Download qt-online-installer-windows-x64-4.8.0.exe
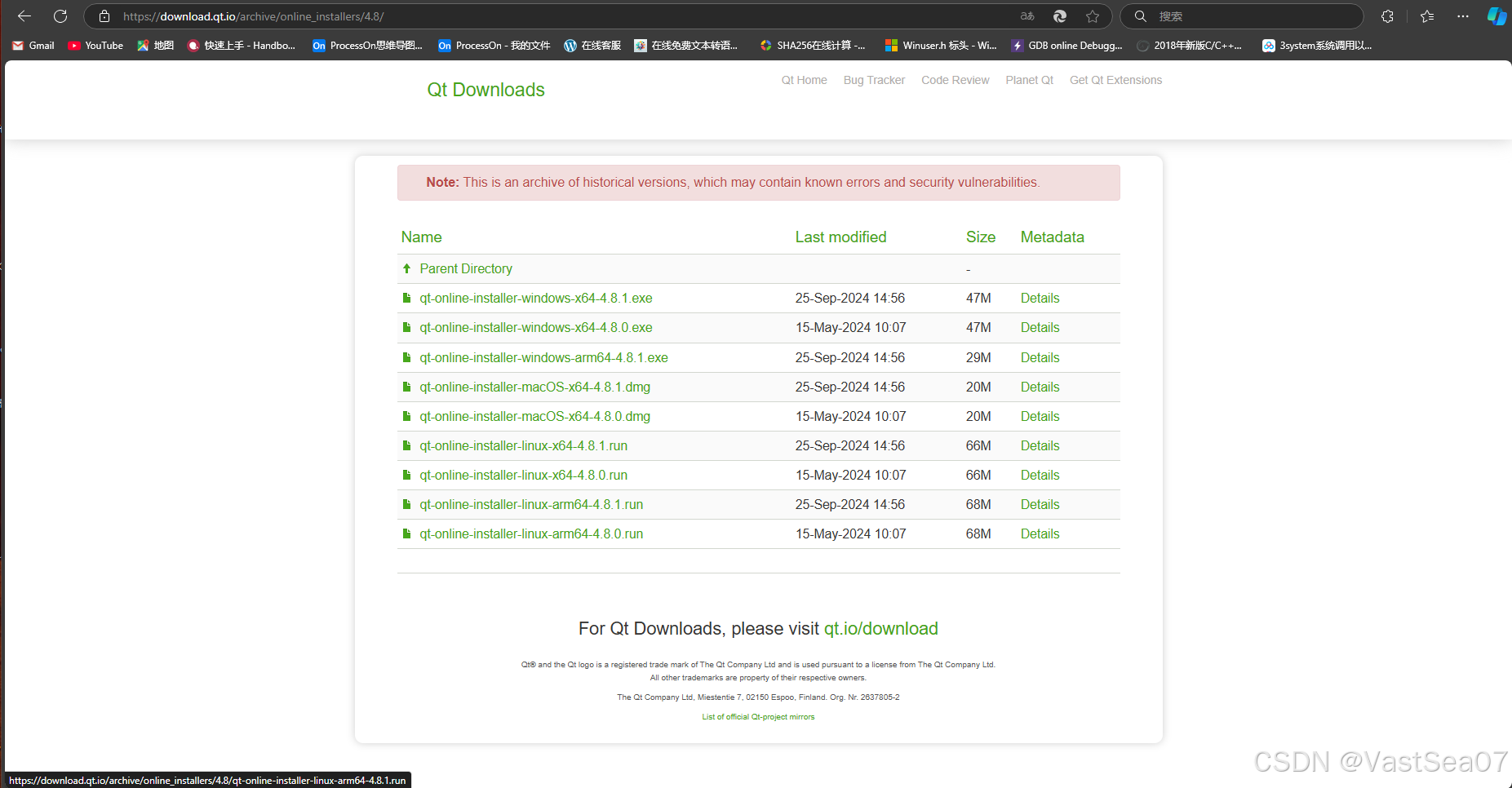Image resolution: width=1512 pixels, height=788 pixels. [536, 327]
